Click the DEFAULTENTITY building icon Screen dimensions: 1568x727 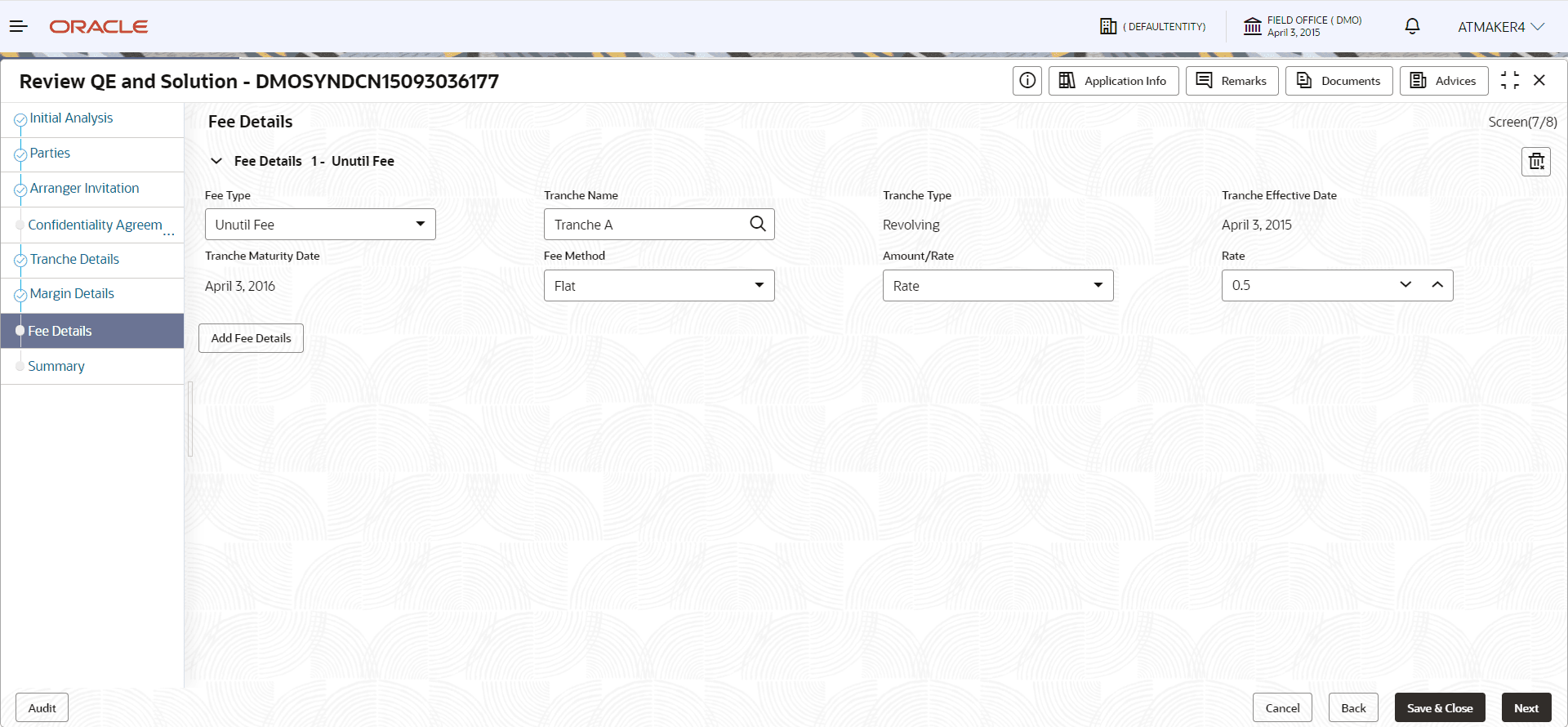tap(1108, 26)
